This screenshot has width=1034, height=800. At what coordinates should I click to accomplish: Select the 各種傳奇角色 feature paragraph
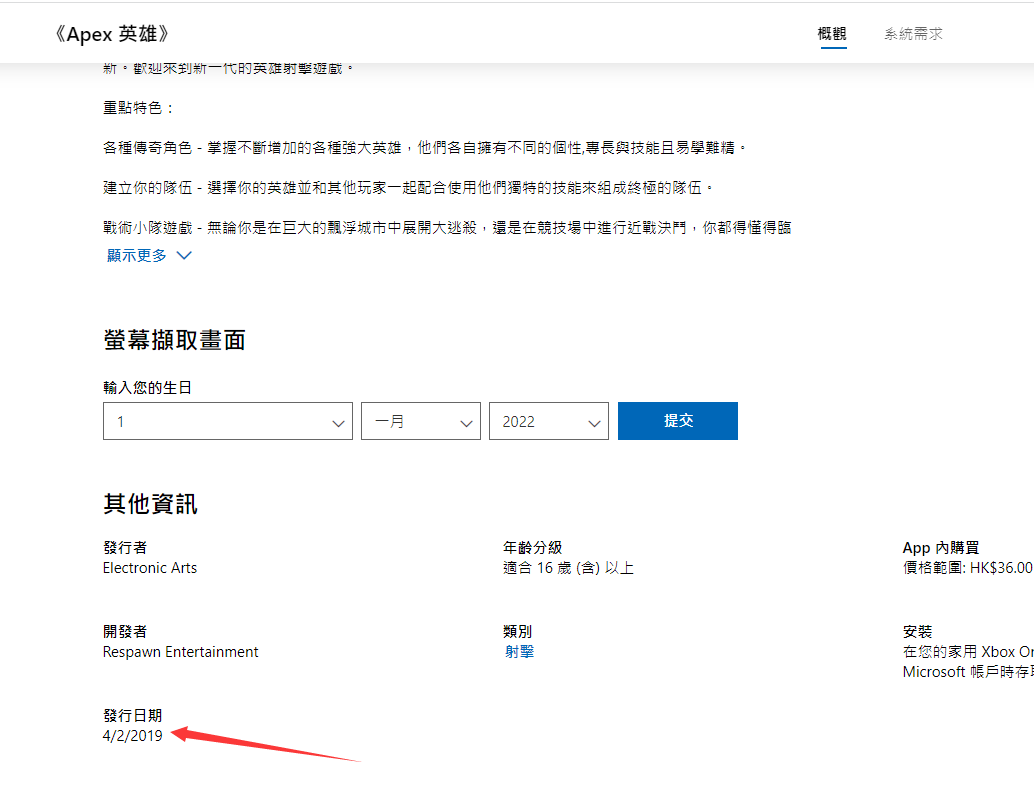[x=425, y=148]
